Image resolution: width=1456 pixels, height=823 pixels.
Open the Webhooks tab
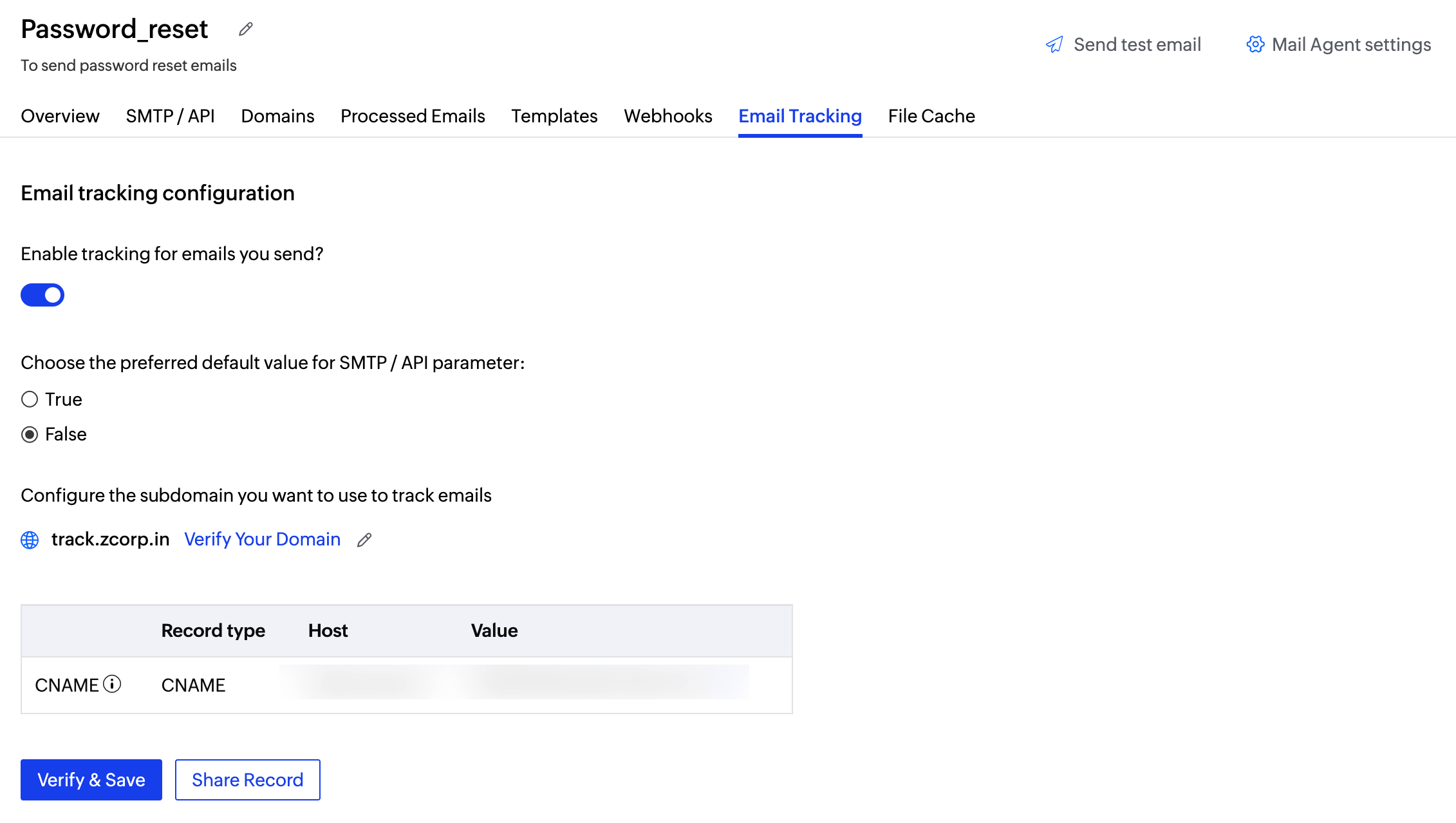[x=667, y=116]
